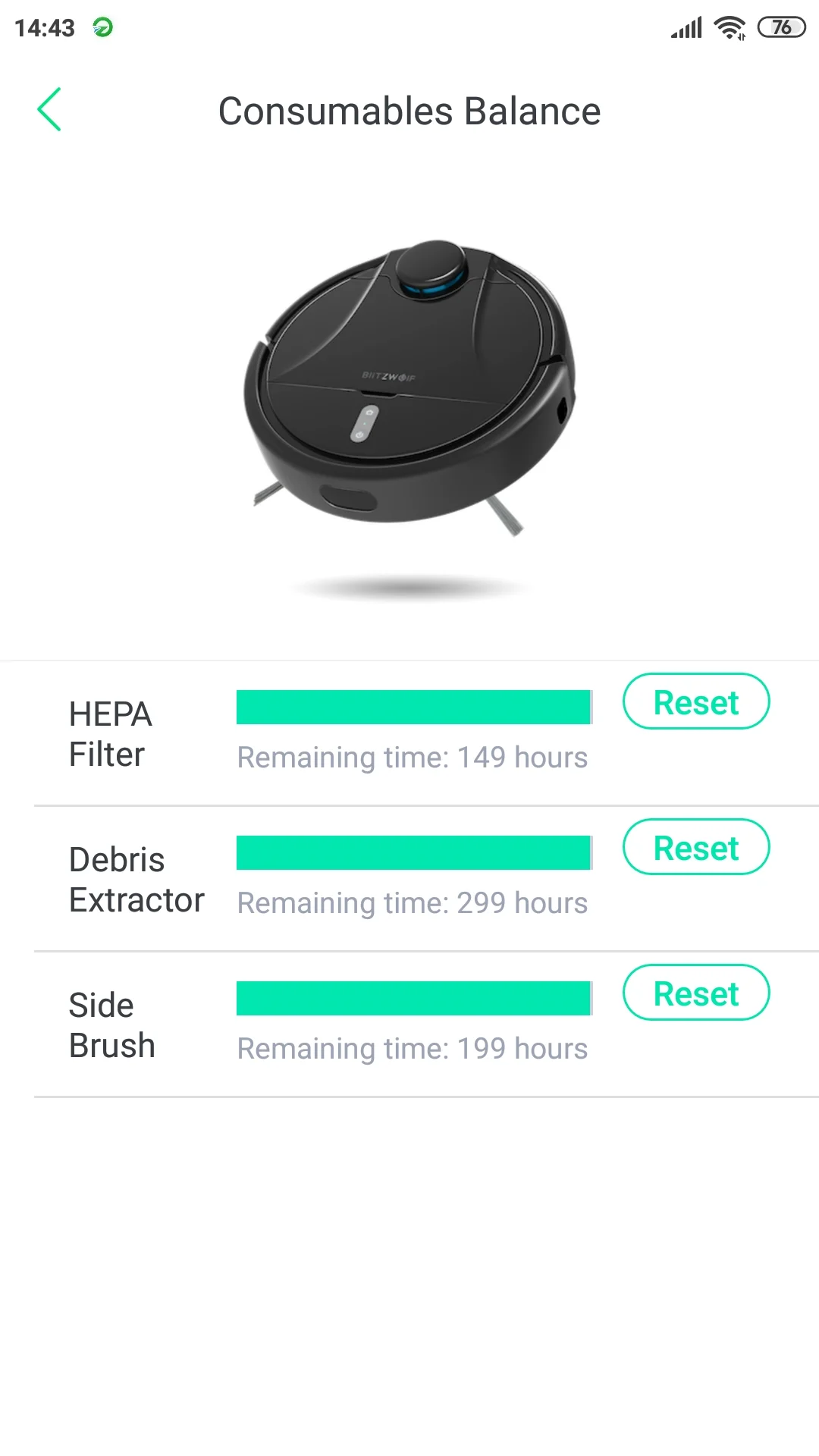819x1456 pixels.
Task: Reset the Side Brush timer
Action: 695,993
